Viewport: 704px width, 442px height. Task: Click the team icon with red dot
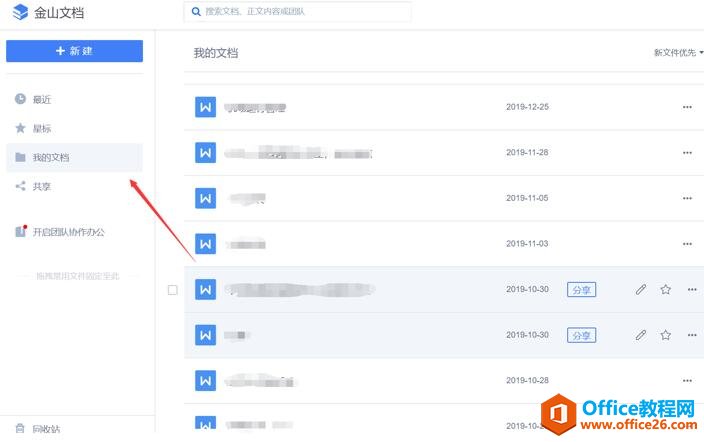21,231
